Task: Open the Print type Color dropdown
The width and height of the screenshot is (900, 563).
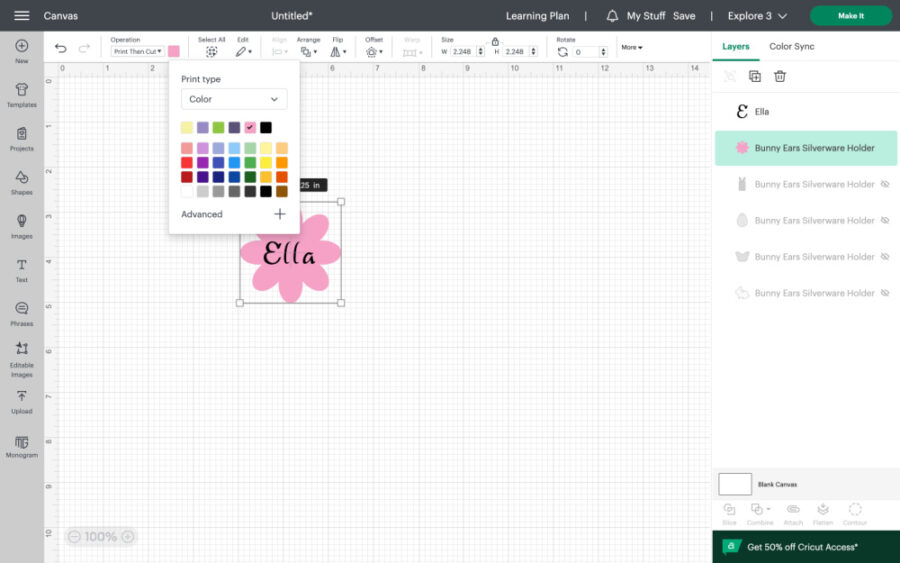Action: pos(234,99)
